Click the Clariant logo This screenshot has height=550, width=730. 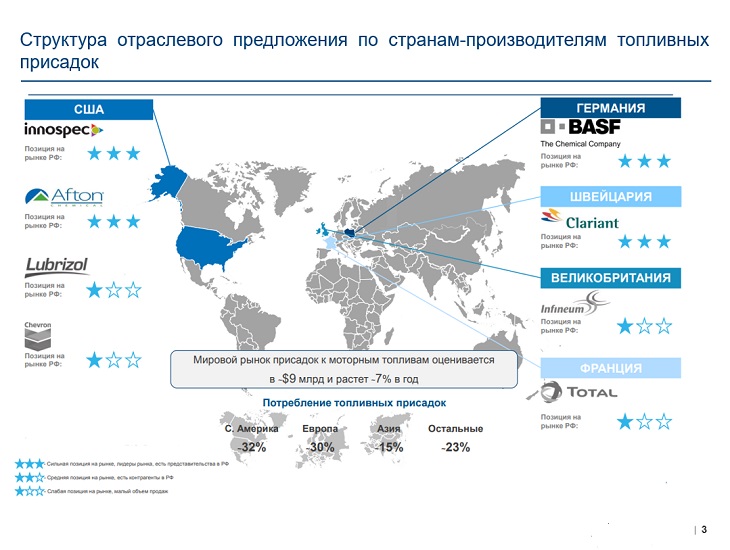pos(580,220)
